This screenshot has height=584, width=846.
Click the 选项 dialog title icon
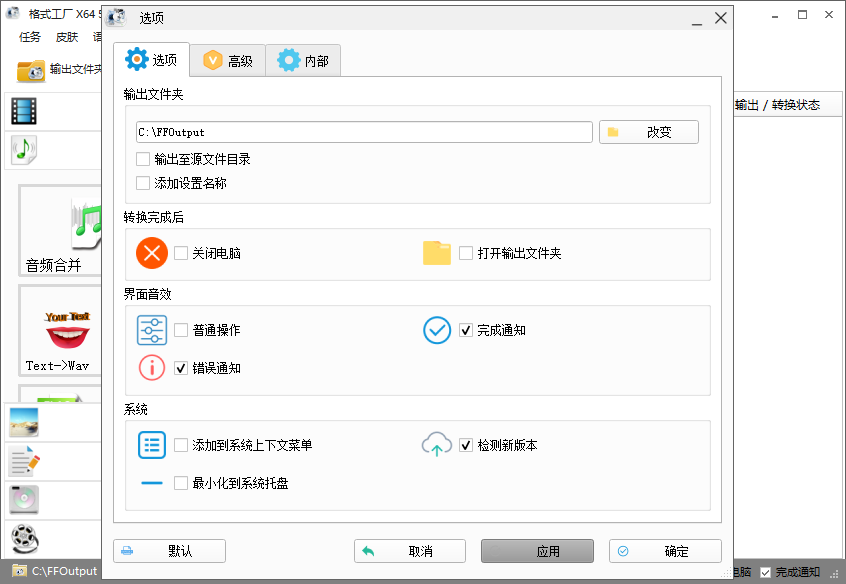pyautogui.click(x=116, y=17)
